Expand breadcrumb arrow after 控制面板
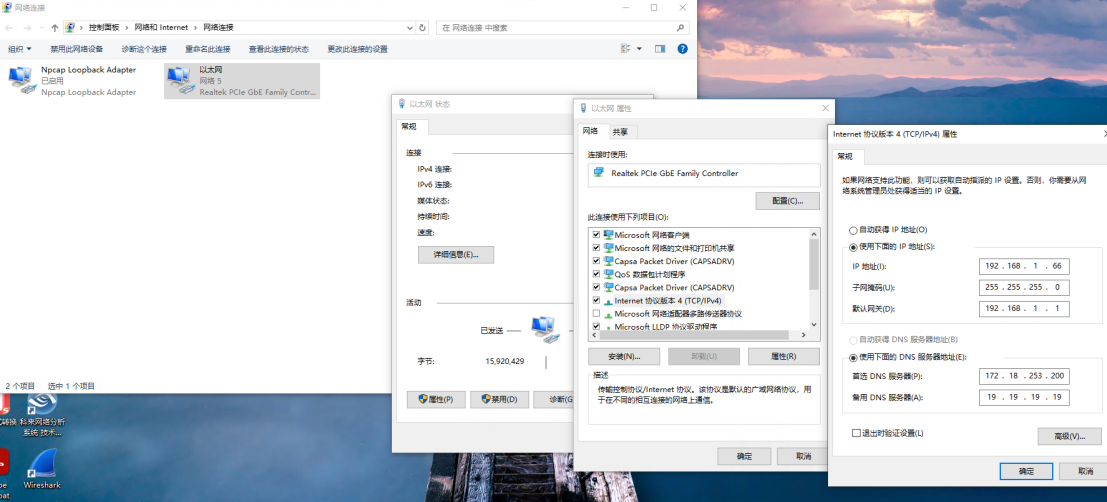This screenshot has width=1107, height=502. pos(128,28)
